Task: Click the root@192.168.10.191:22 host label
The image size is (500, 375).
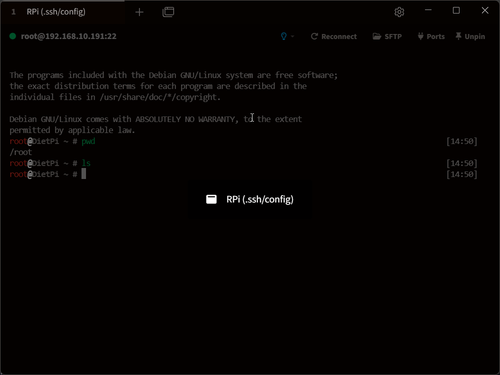Action: pos(69,36)
